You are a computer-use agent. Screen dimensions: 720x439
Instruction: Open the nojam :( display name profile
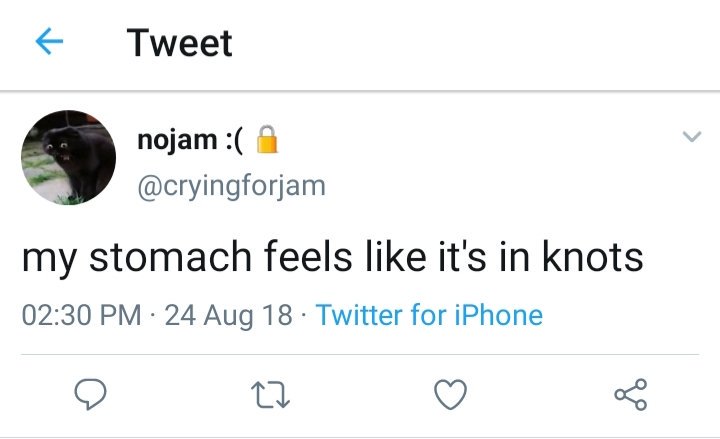[190, 140]
